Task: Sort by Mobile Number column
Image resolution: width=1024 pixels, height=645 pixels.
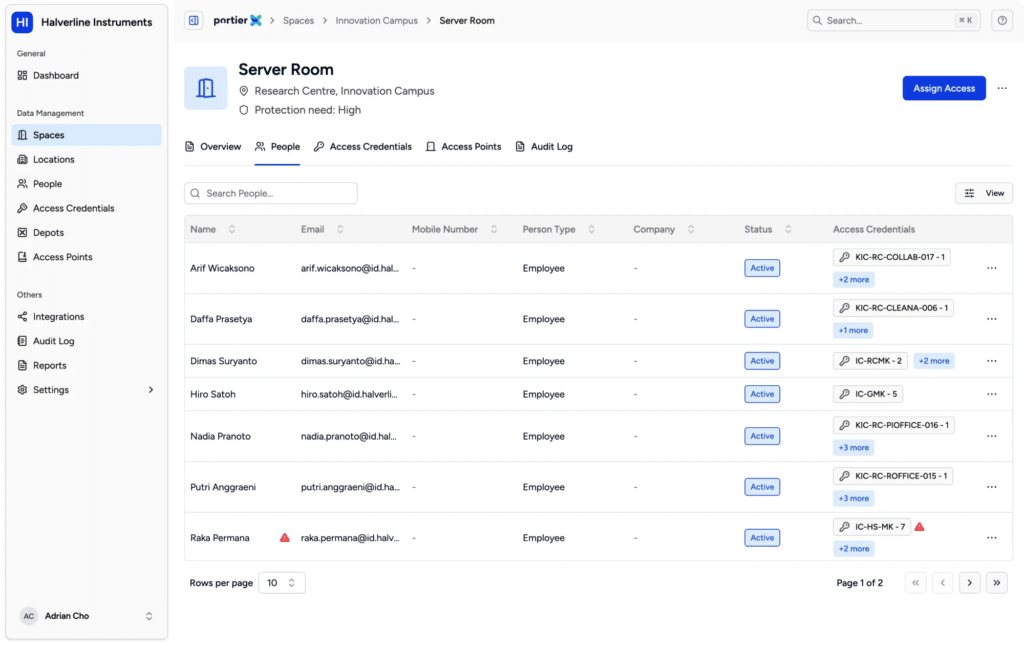Action: pos(494,230)
